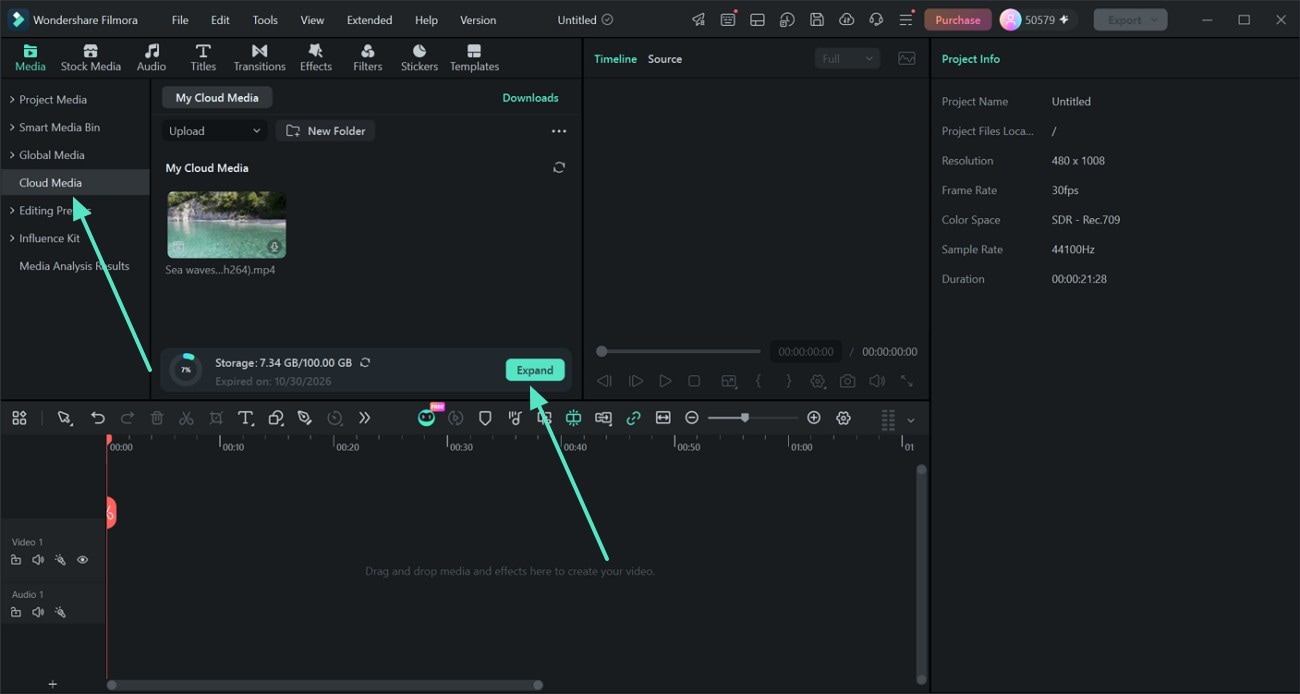The width and height of the screenshot is (1300, 694).
Task: Open the more options ellipsis menu
Action: [559, 131]
